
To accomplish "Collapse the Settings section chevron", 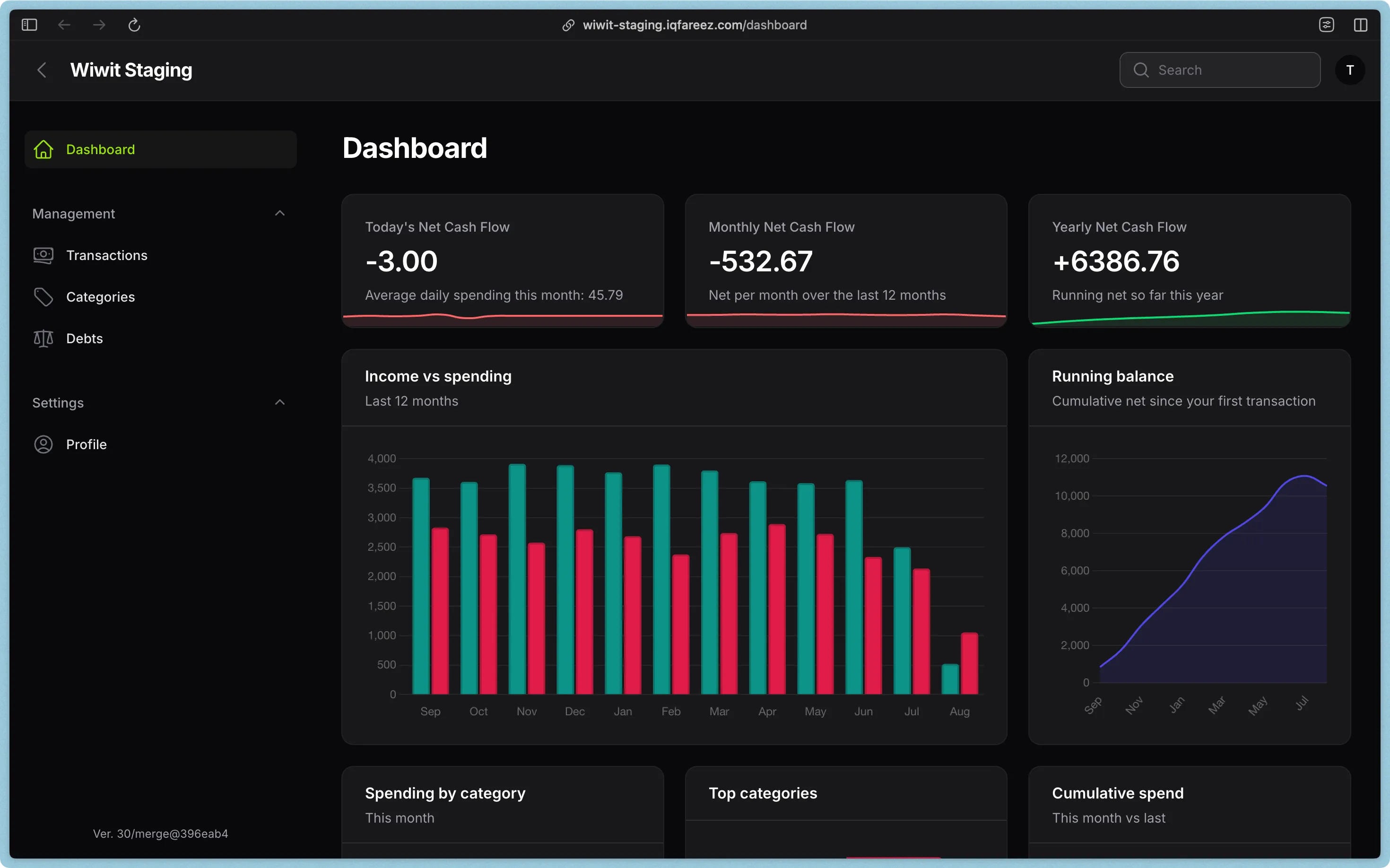I will [279, 402].
